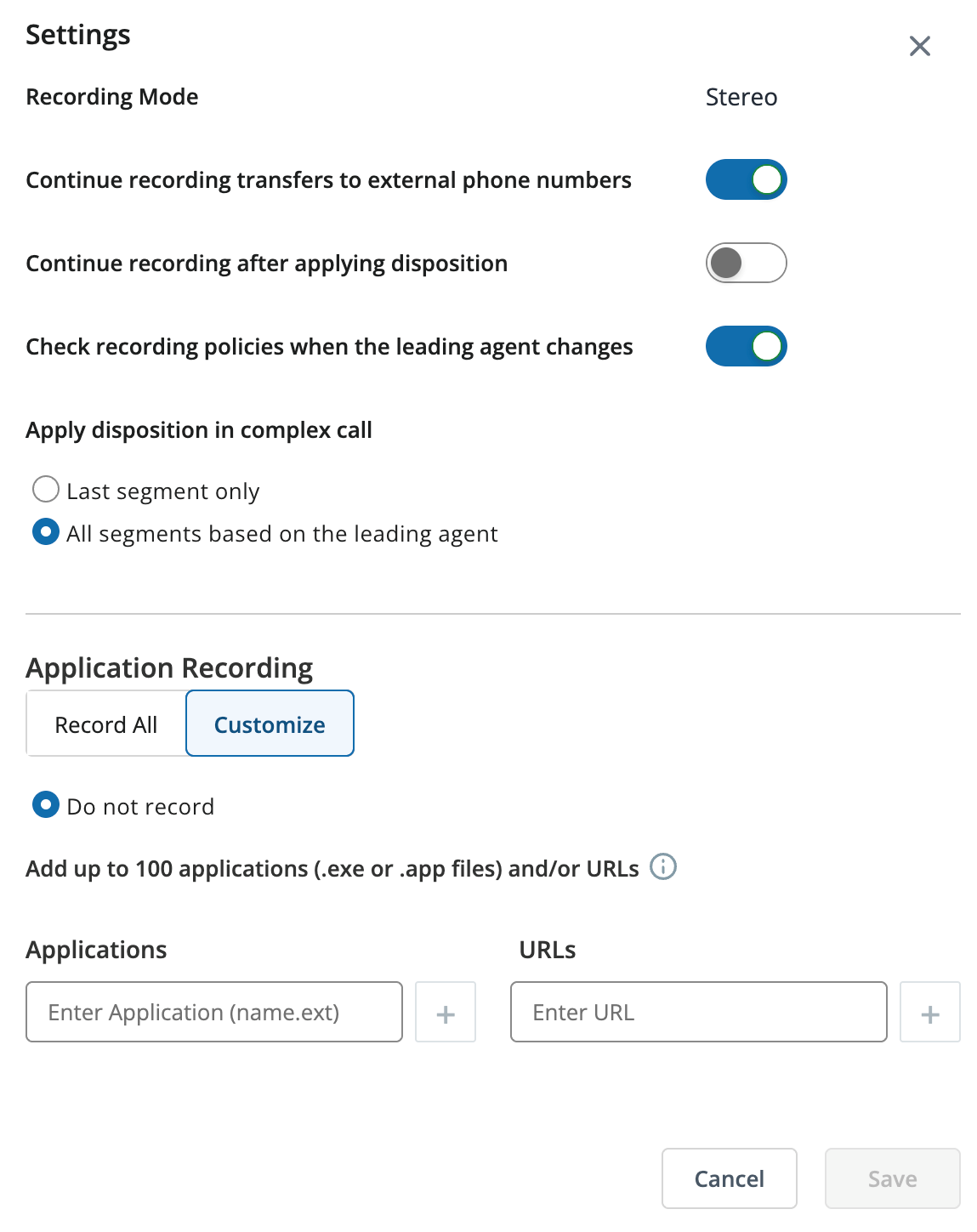Select the Last segment only option
The width and height of the screenshot is (977, 1232).
[46, 490]
